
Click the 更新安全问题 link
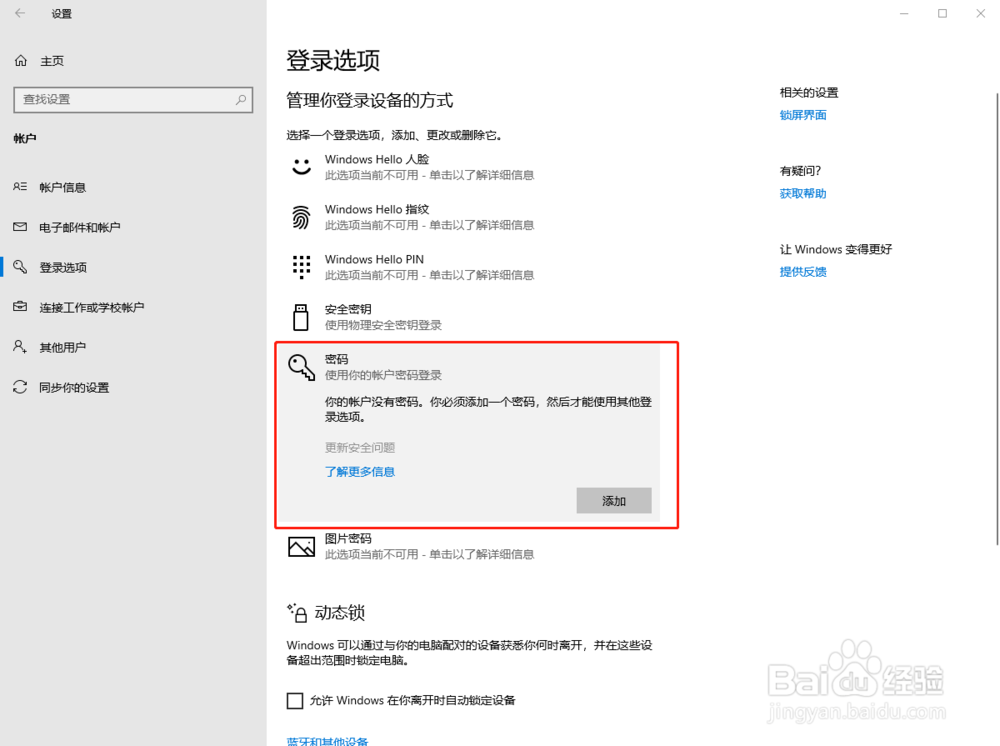pos(360,448)
